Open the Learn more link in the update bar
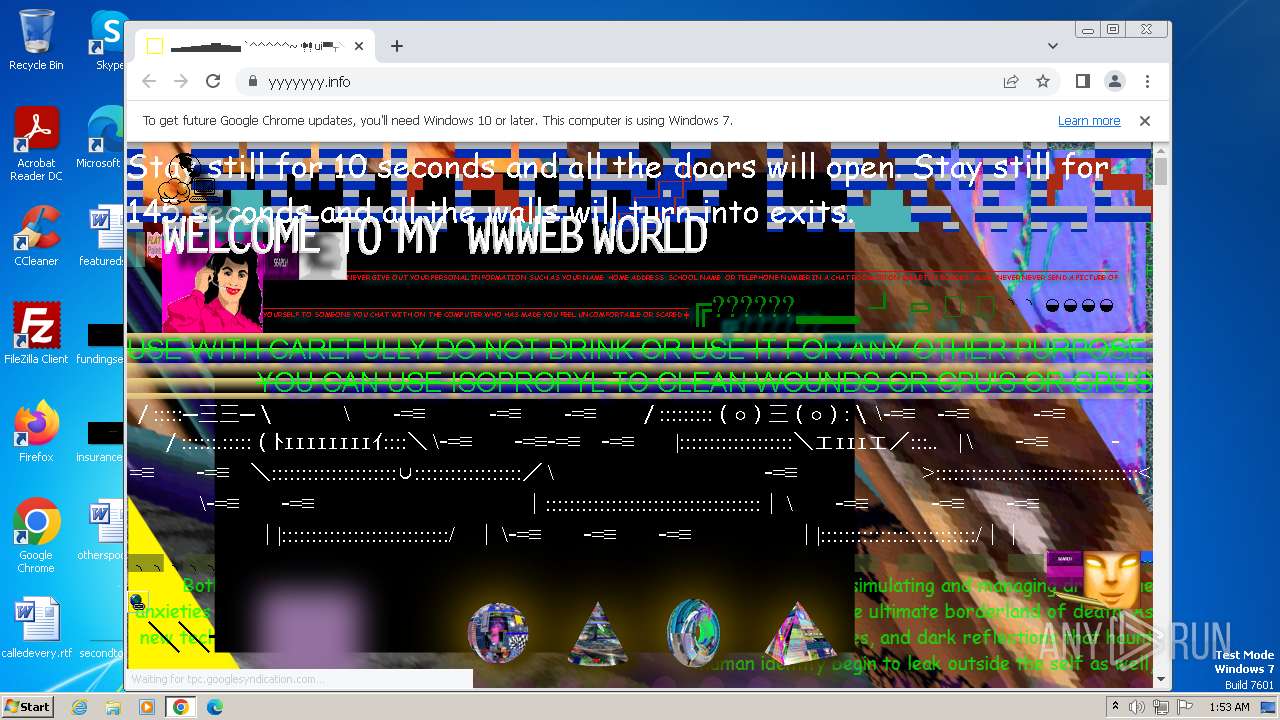 [1089, 121]
